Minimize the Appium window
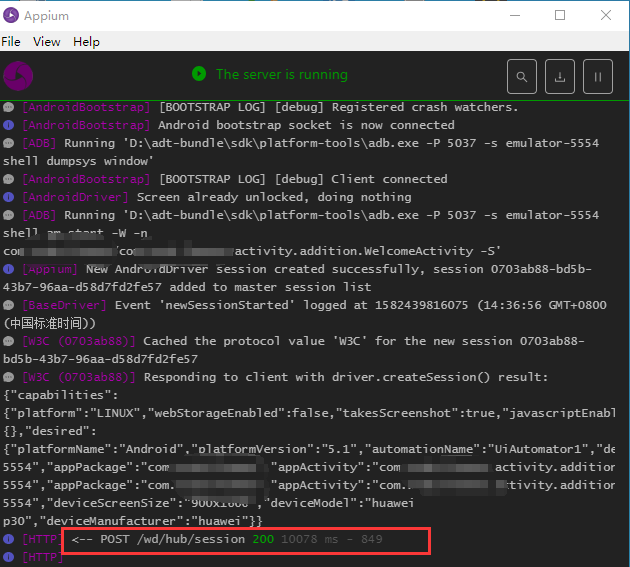This screenshot has width=630, height=567. tap(515, 15)
